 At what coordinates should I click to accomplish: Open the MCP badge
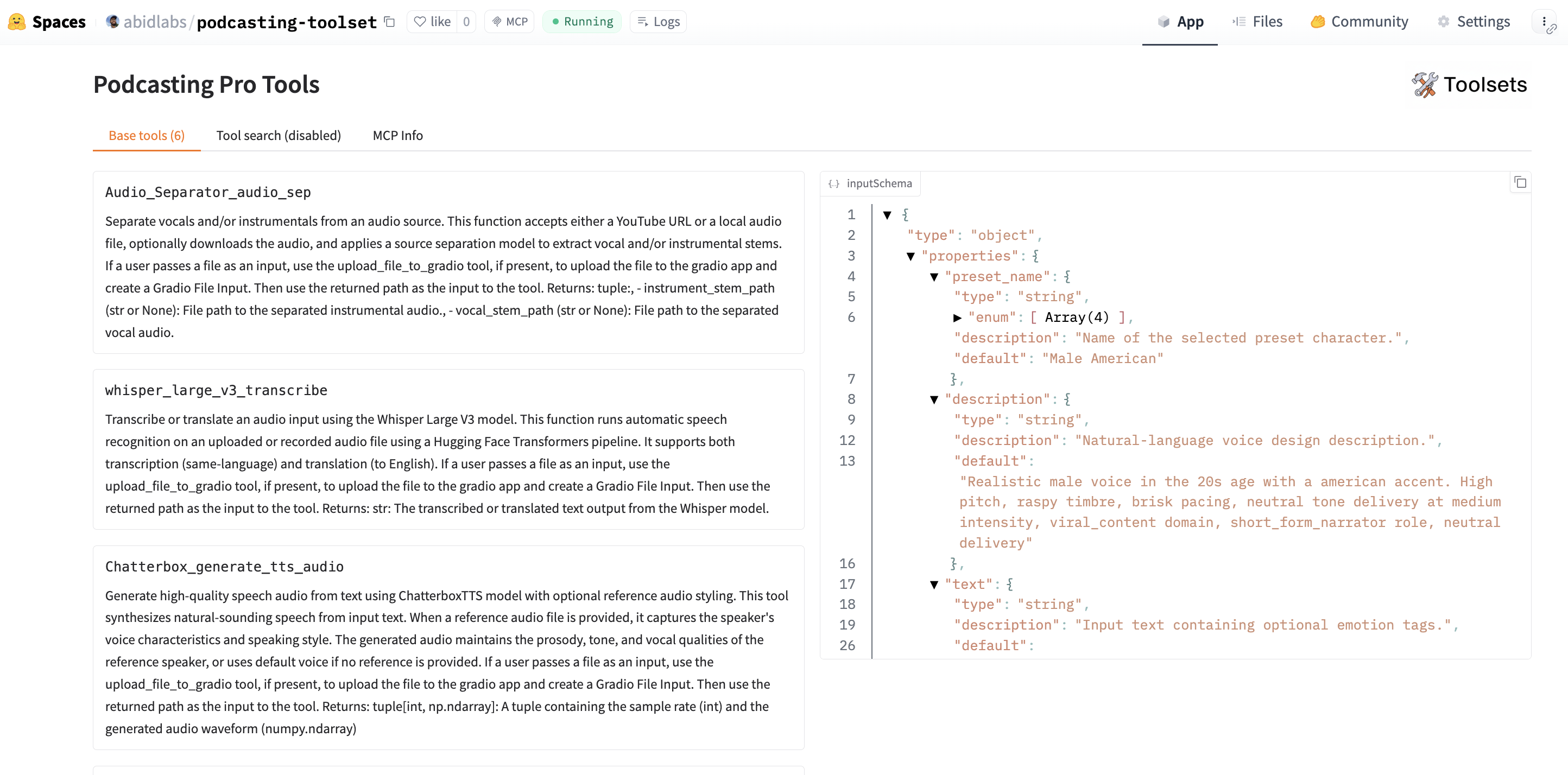pyautogui.click(x=509, y=22)
